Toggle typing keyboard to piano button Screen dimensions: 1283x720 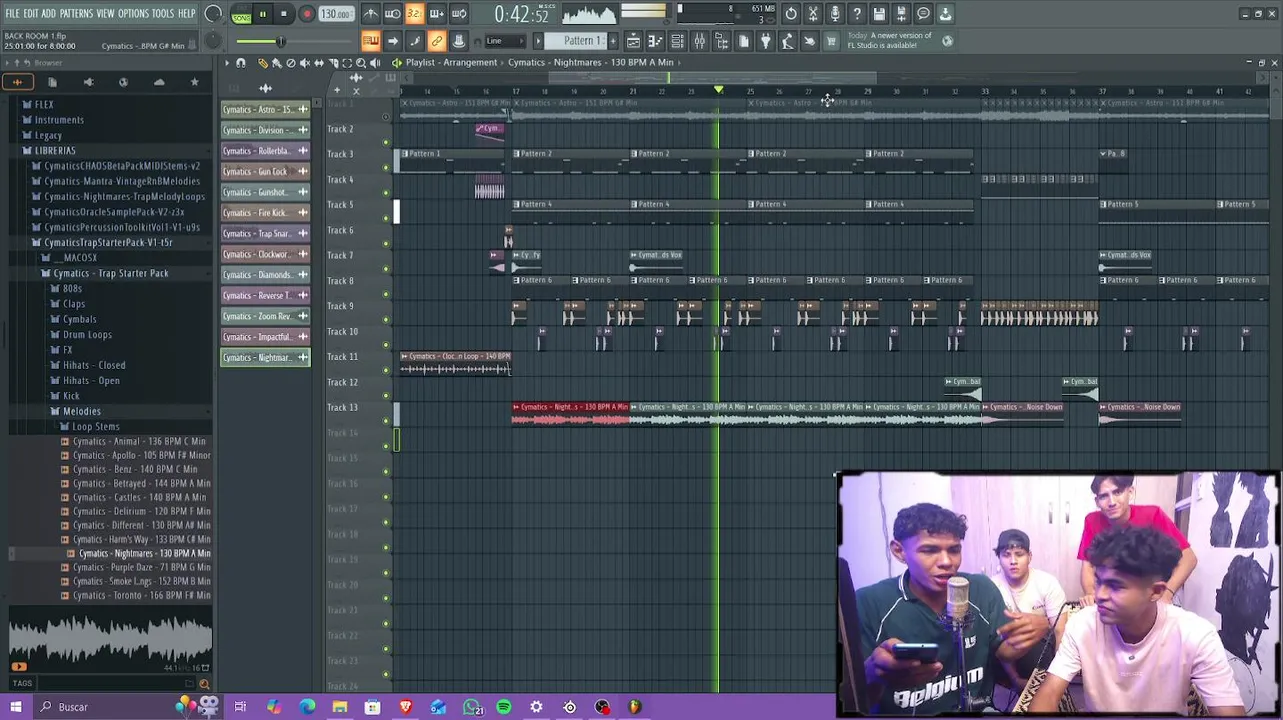click(370, 41)
